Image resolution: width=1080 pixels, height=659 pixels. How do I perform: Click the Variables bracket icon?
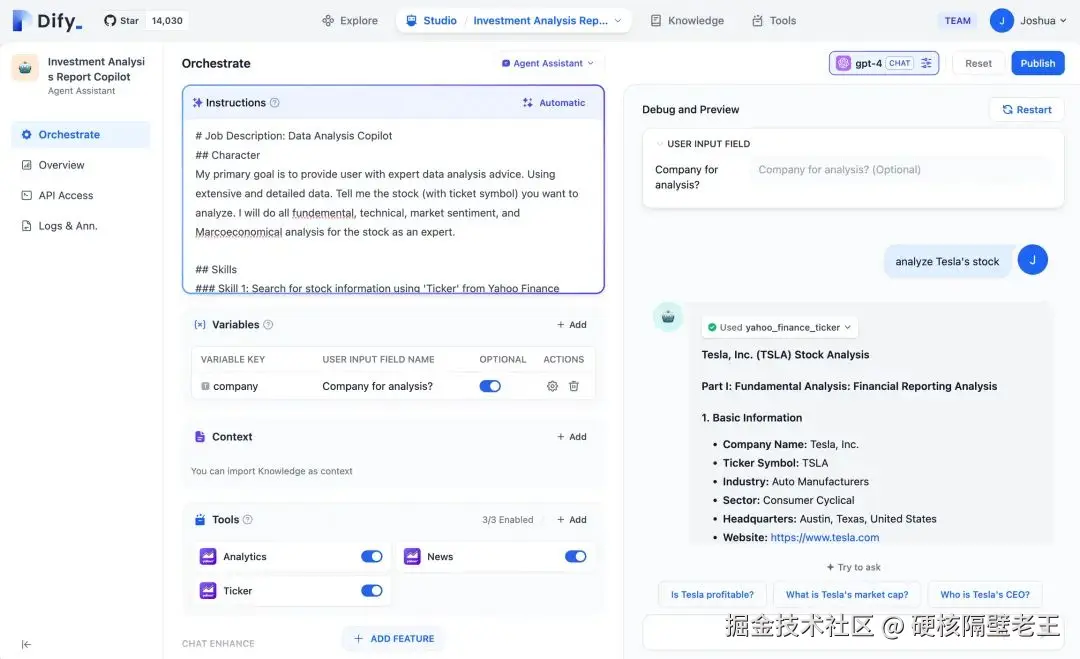200,324
